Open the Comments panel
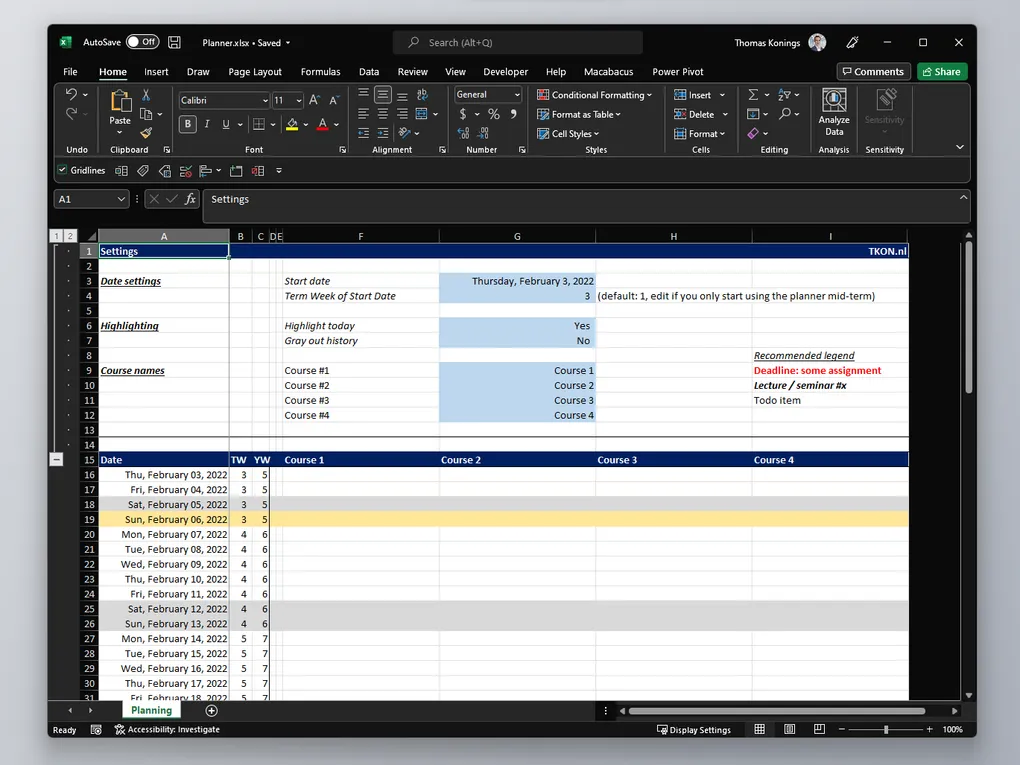Viewport: 1020px width, 765px height. coord(873,71)
